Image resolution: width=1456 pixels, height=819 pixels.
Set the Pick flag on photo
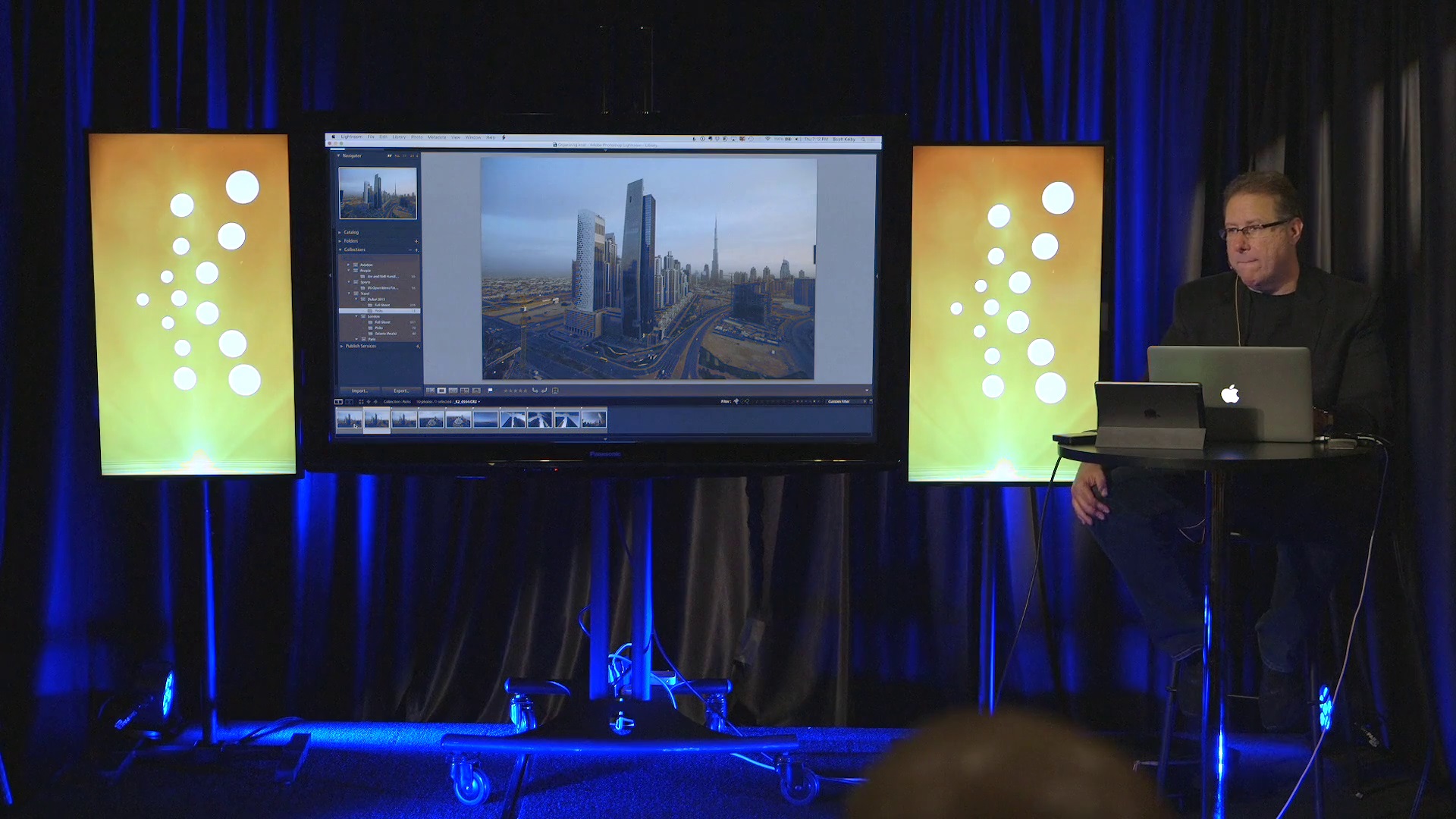490,391
